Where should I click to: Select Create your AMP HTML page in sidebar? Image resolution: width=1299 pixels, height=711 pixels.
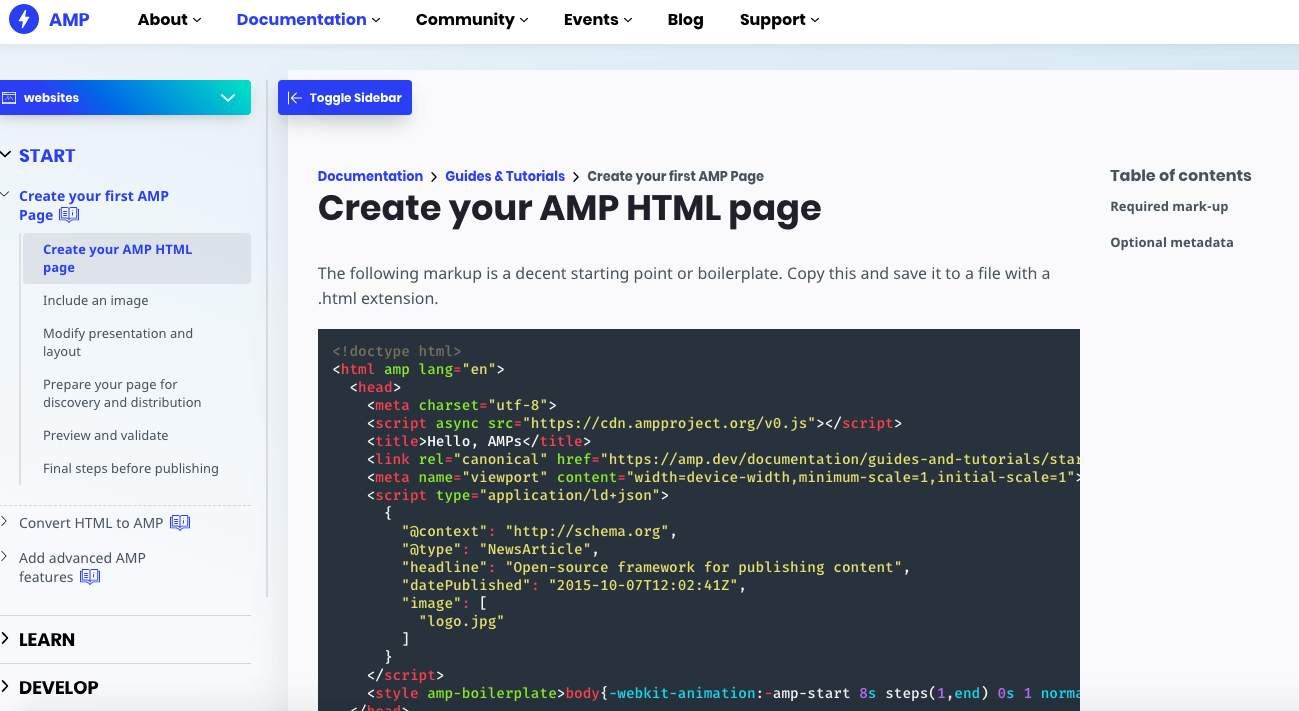(137, 258)
